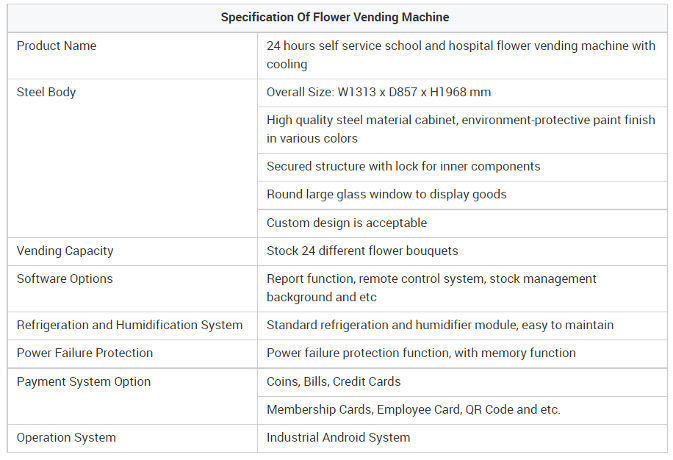
Task: Select the 'Power Failure Protection' row label
Action: pyautogui.click(x=85, y=352)
